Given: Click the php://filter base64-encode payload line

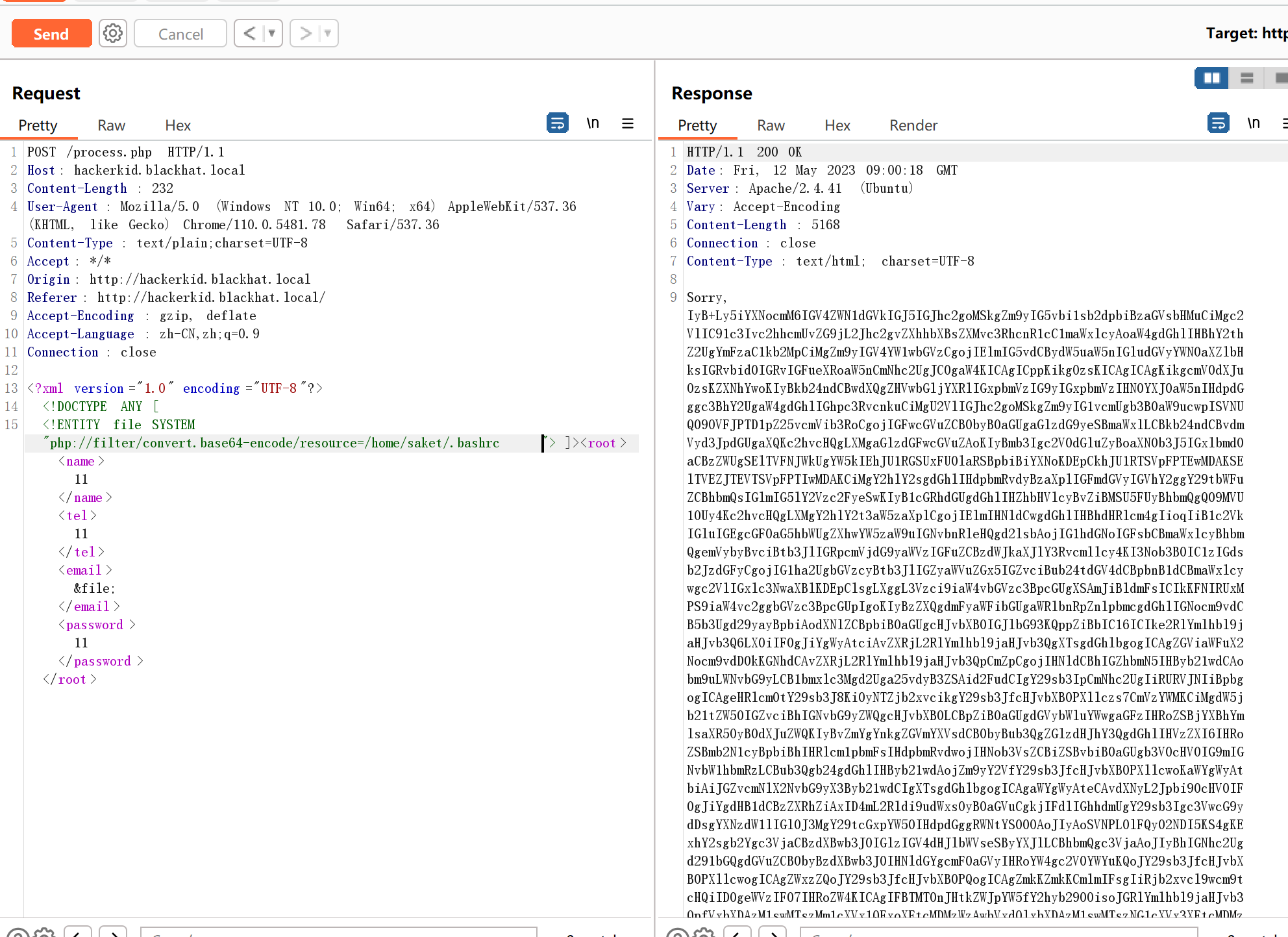Looking at the screenshot, I should click(x=271, y=443).
